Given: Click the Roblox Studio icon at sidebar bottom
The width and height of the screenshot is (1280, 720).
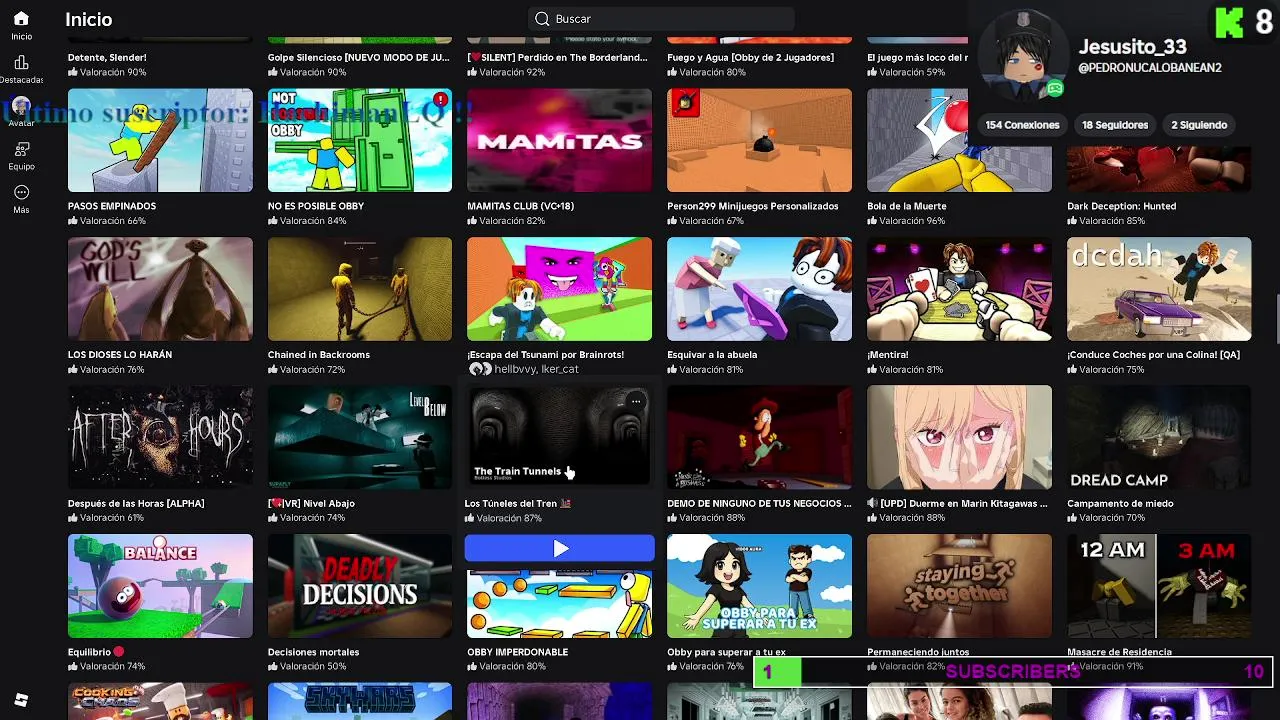Looking at the screenshot, I should (x=21, y=700).
